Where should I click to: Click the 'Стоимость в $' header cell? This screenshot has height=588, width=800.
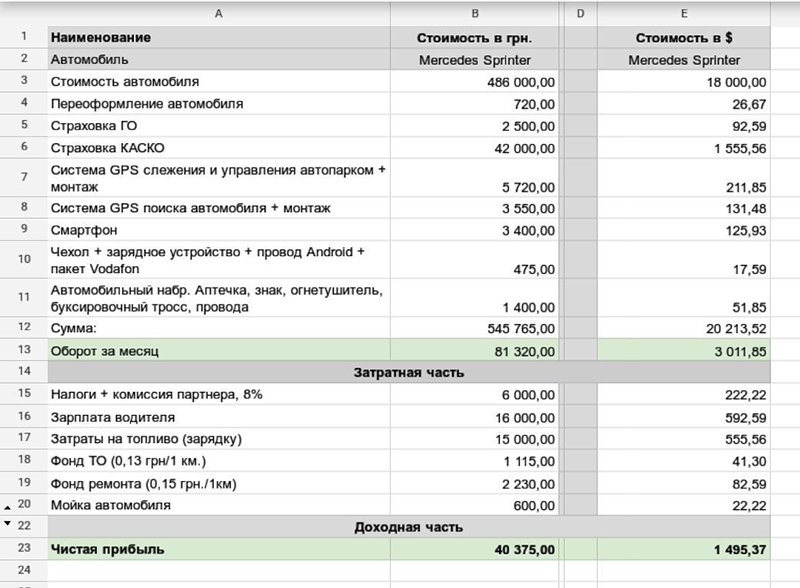coord(684,38)
